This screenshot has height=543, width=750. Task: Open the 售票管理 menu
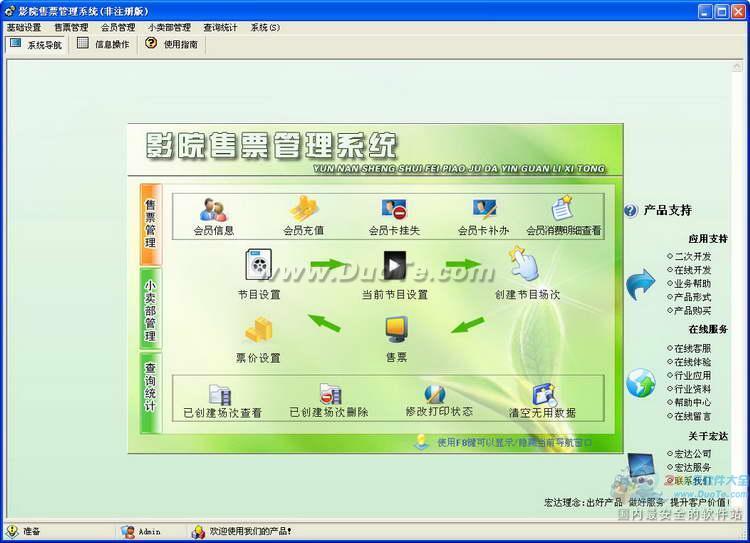click(71, 28)
